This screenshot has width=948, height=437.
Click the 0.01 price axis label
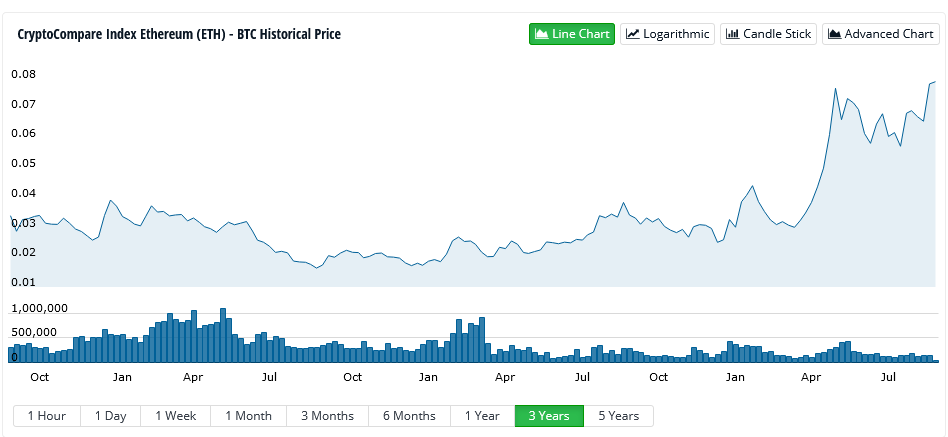tap(23, 282)
